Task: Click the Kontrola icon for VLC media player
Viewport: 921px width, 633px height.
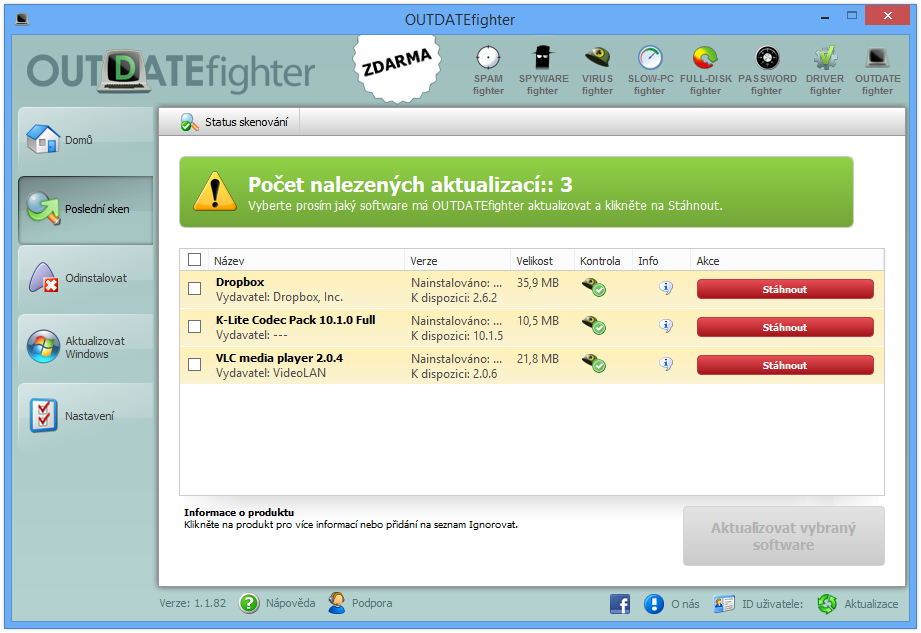Action: [594, 363]
